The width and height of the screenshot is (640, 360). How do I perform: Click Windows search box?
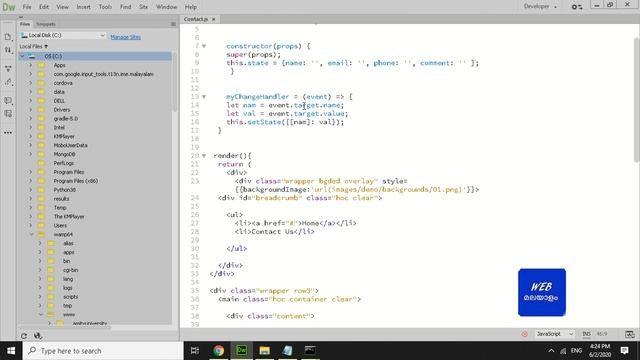tap(103, 351)
